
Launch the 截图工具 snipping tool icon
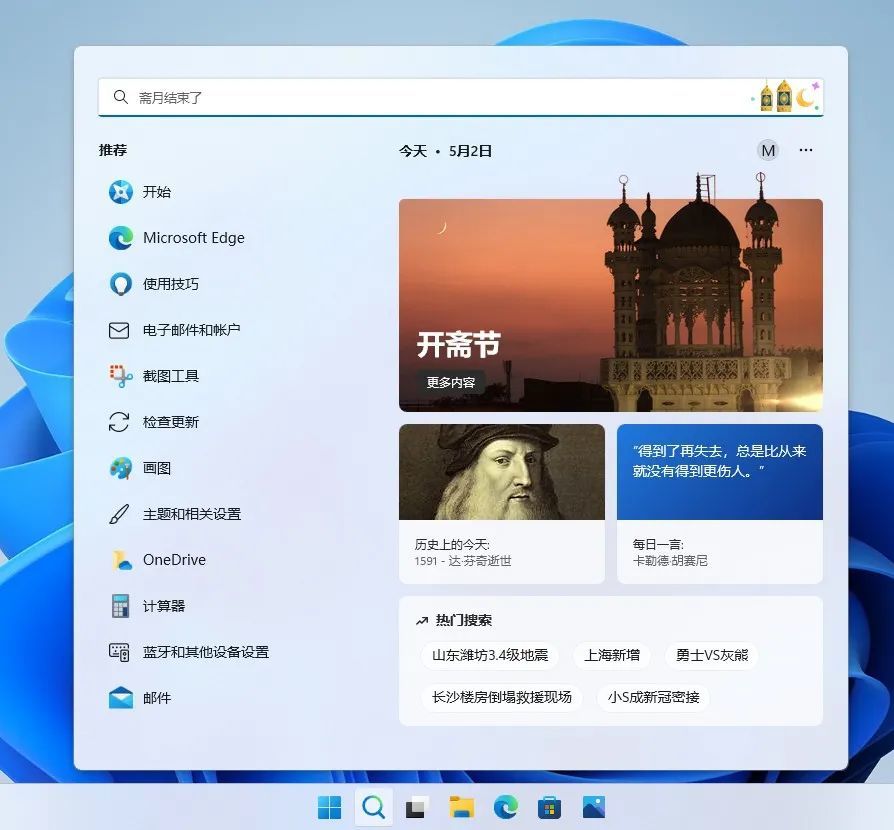coord(121,376)
